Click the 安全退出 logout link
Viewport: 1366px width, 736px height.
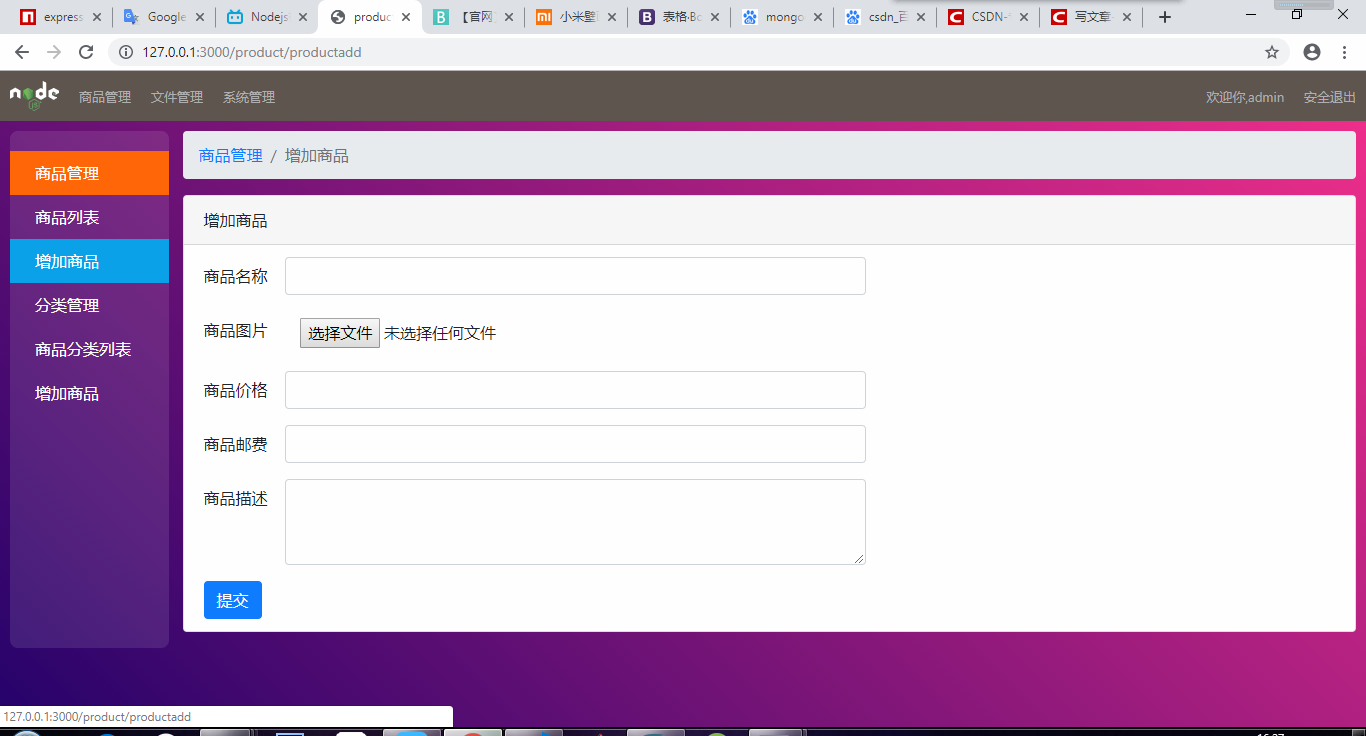[x=1328, y=97]
